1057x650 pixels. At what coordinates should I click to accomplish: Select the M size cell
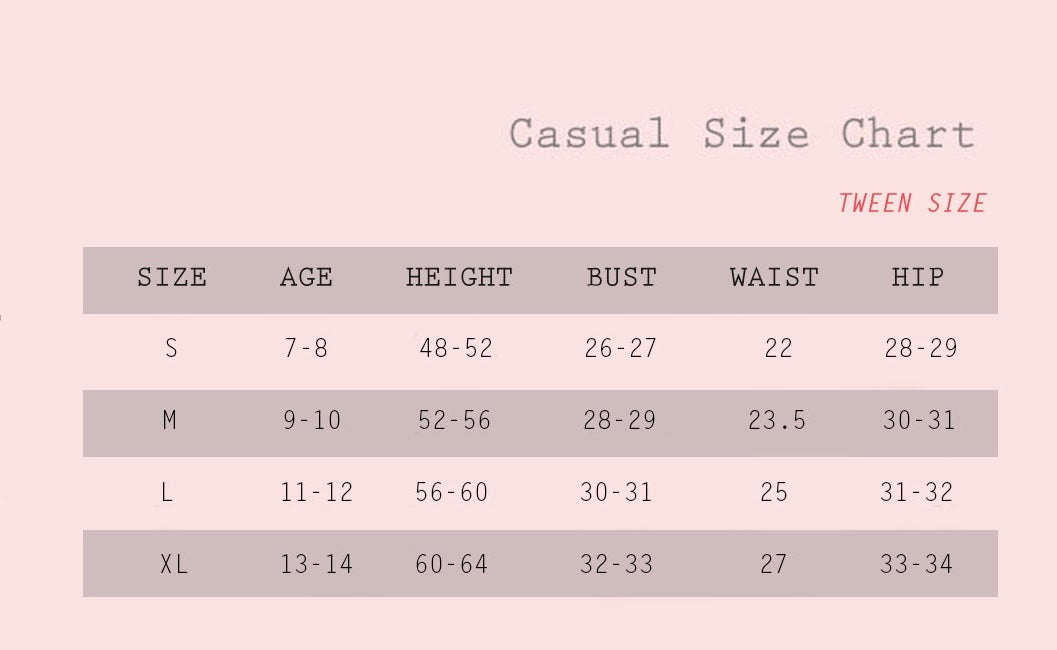[170, 420]
